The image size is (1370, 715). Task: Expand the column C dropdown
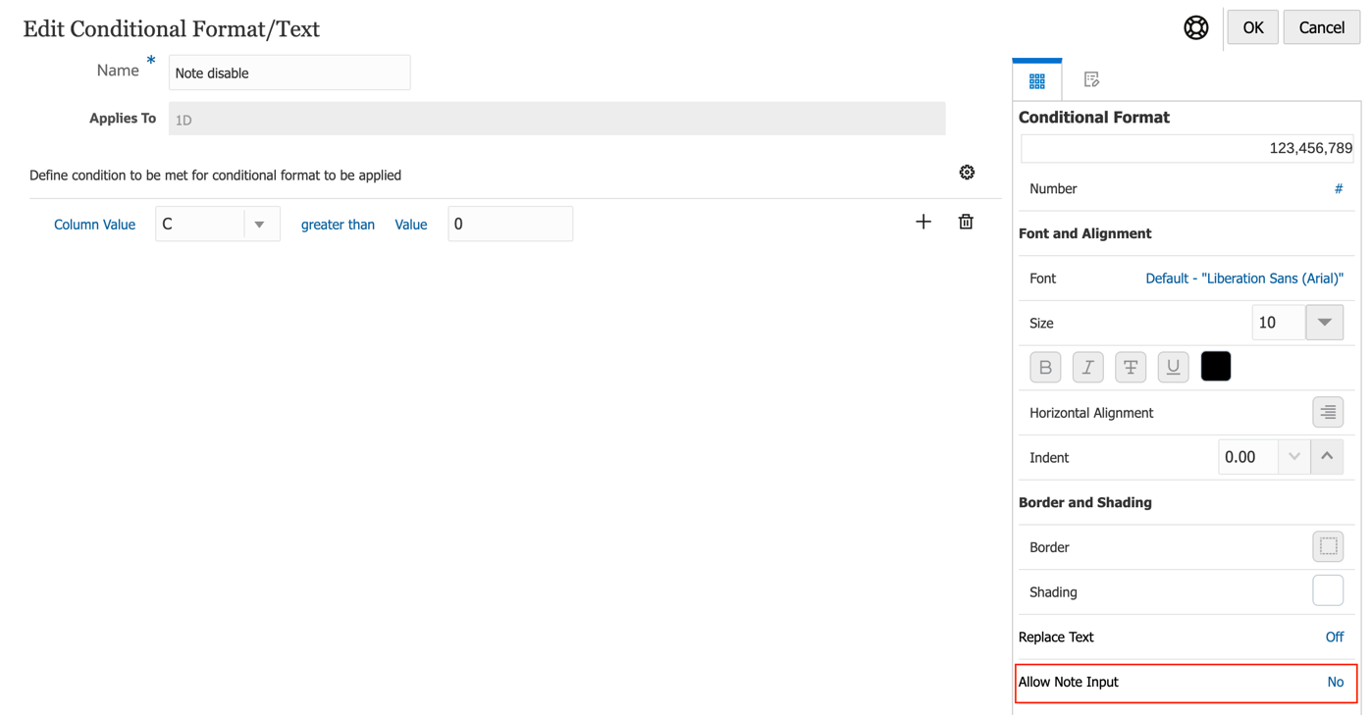point(260,224)
